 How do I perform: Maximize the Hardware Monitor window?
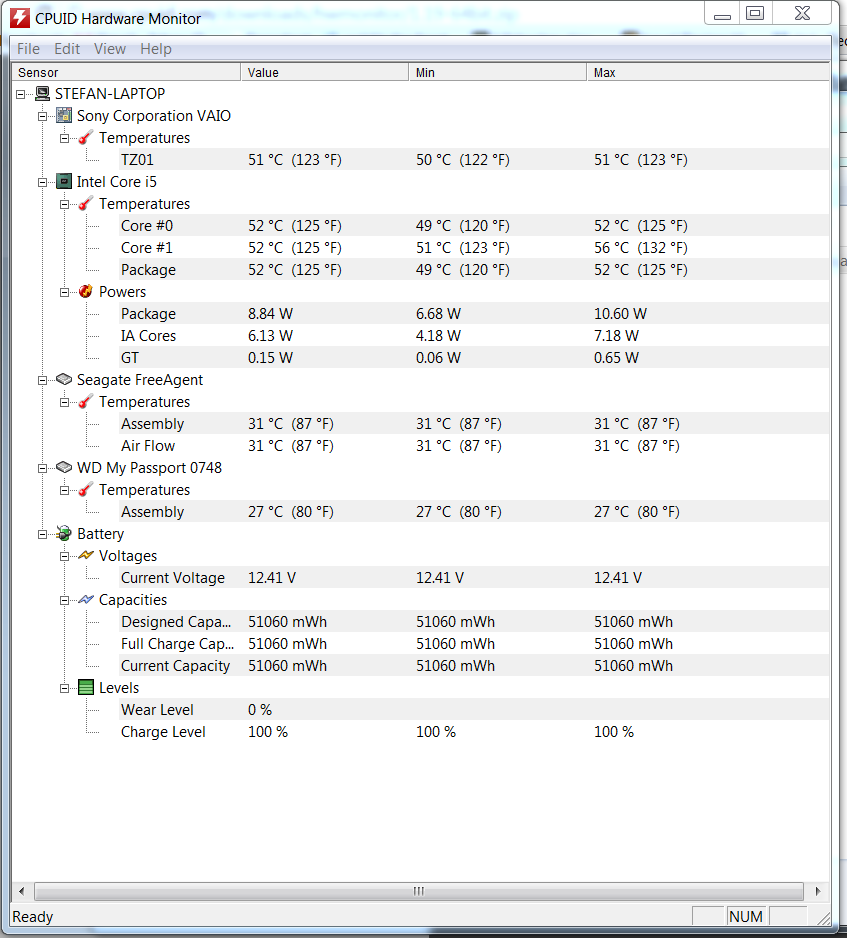tap(755, 13)
